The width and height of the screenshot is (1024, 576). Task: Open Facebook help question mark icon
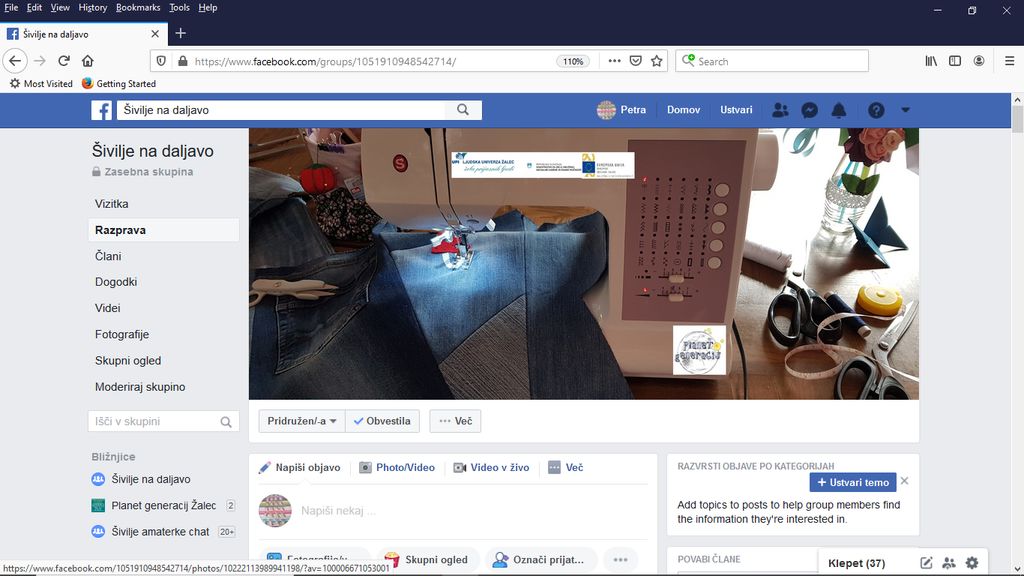[x=876, y=110]
